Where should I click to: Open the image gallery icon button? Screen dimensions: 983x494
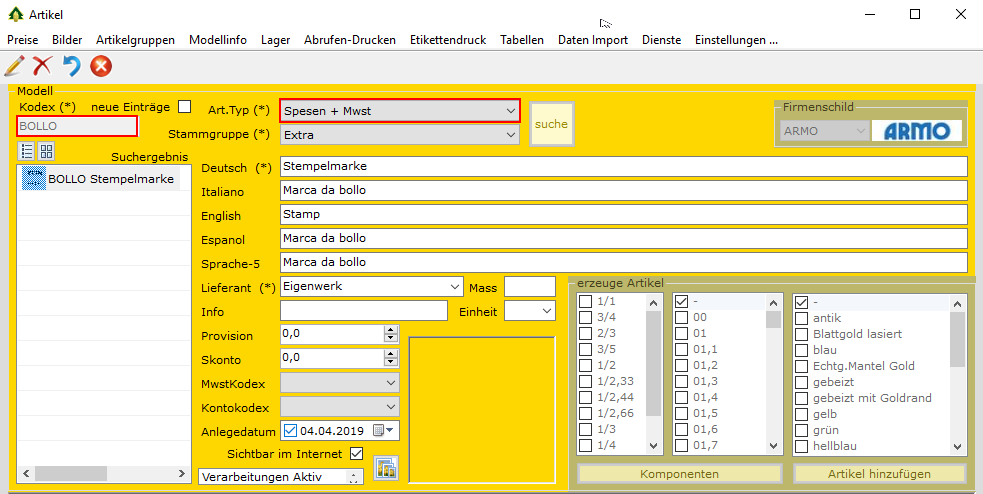point(385,467)
